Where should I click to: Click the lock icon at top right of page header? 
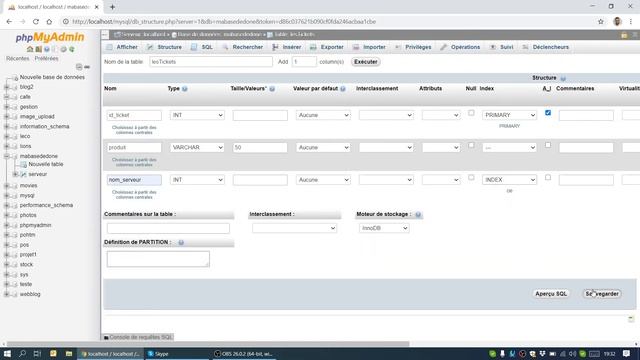[x=624, y=35]
